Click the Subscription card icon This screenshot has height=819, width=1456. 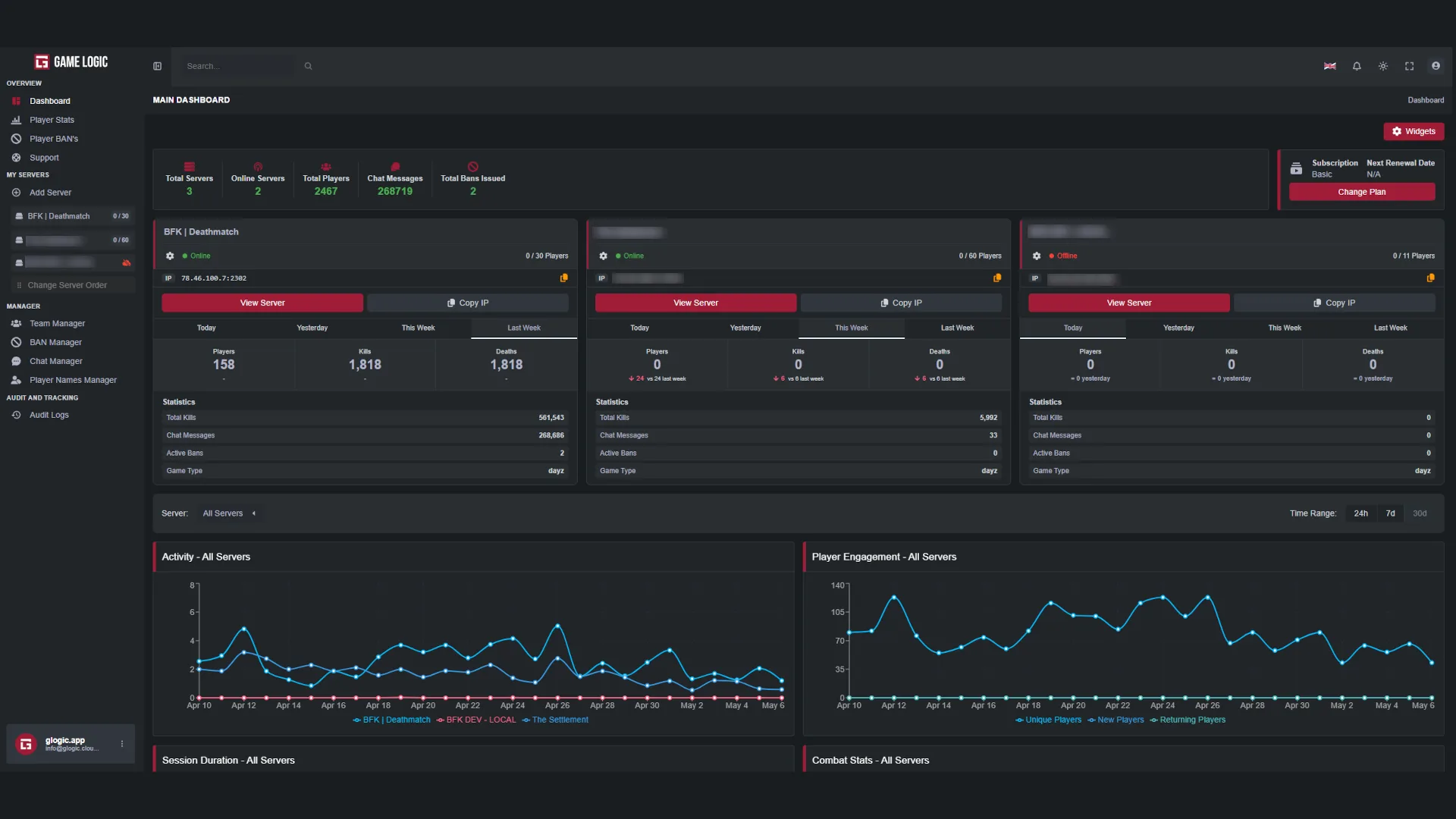tap(1296, 168)
